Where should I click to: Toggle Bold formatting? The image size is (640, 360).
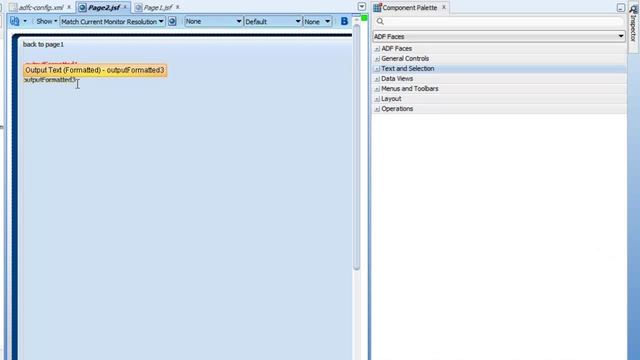tap(344, 21)
